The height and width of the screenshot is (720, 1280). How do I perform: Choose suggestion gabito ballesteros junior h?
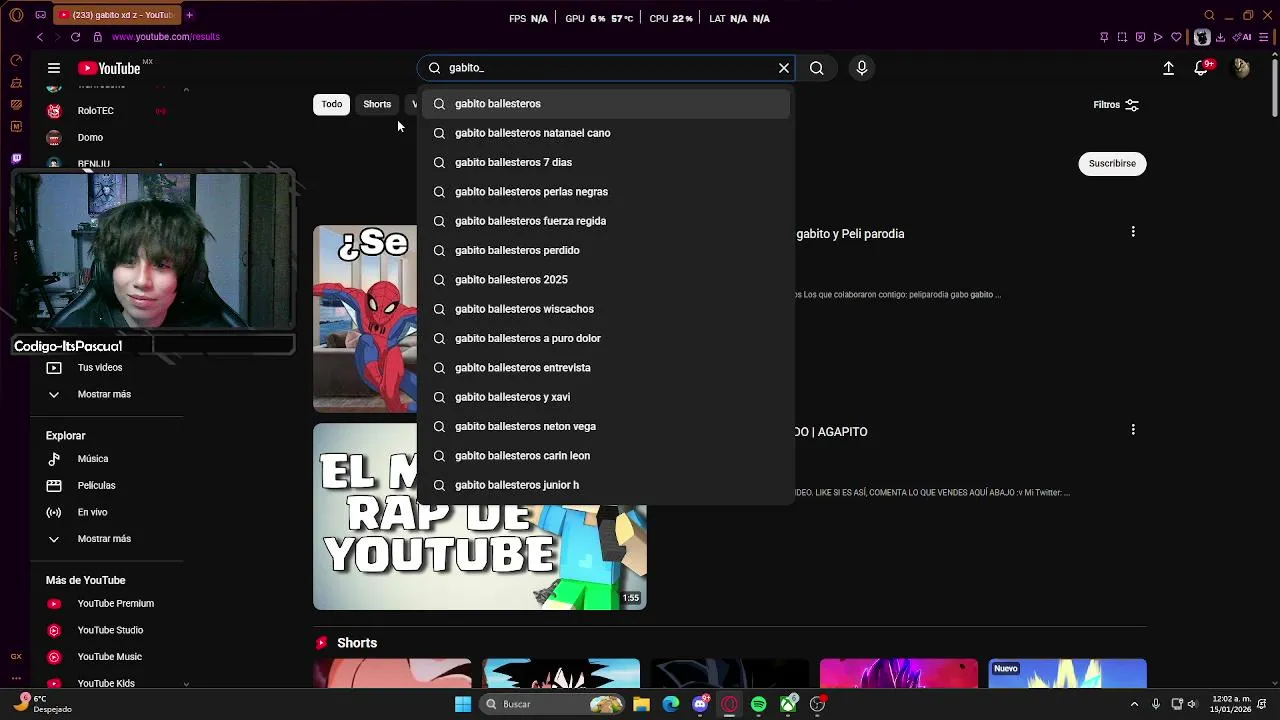tap(606, 485)
